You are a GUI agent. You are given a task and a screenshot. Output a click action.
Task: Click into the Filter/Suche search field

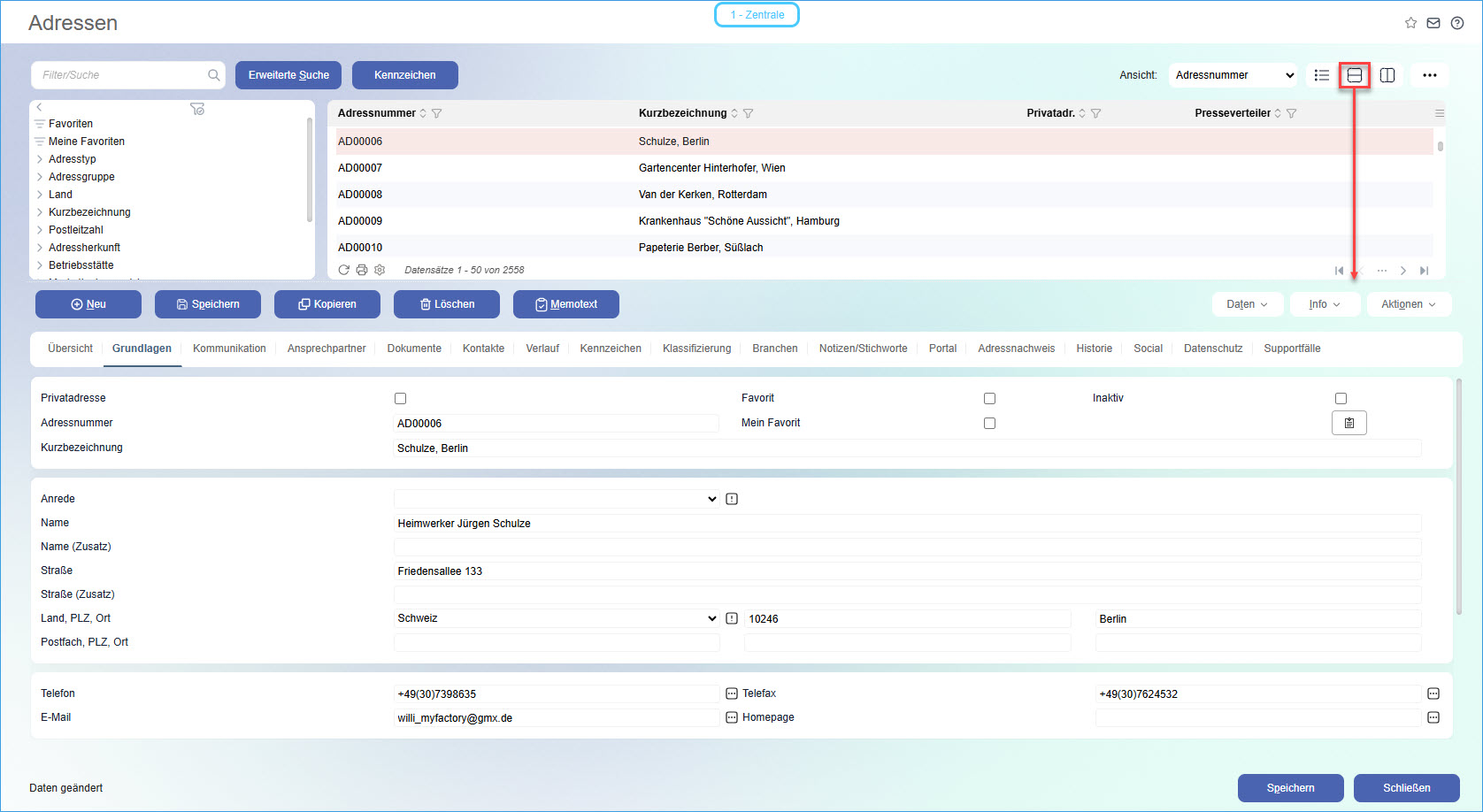tap(122, 75)
